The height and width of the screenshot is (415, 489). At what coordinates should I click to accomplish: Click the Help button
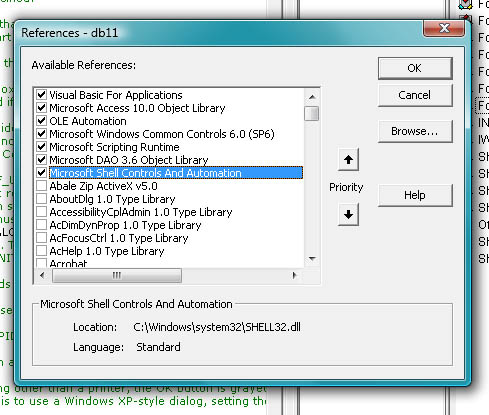415,195
